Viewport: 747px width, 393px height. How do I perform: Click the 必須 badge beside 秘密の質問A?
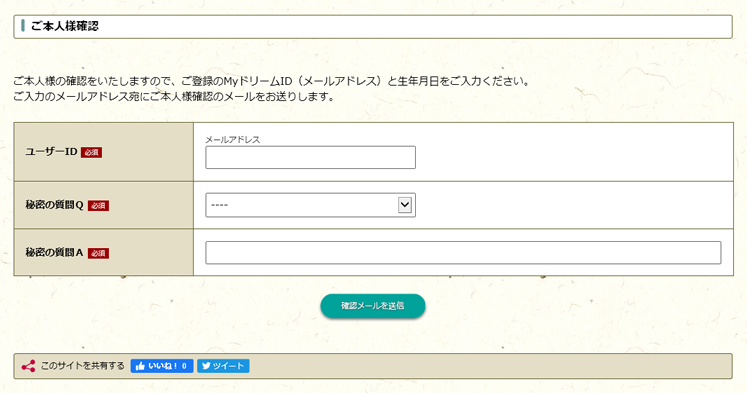98,253
